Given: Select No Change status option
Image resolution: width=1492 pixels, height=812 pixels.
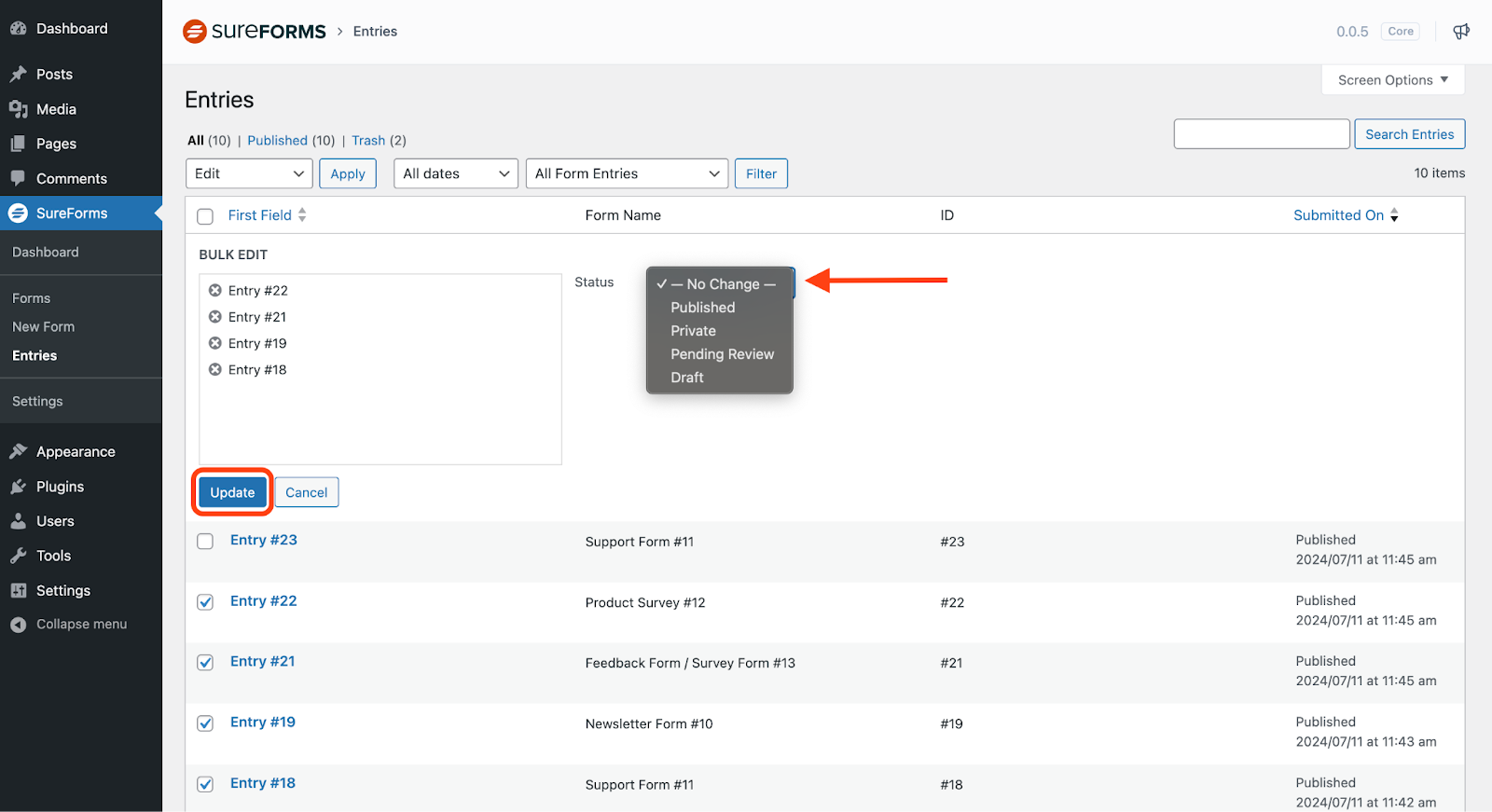Looking at the screenshot, I should click(720, 284).
